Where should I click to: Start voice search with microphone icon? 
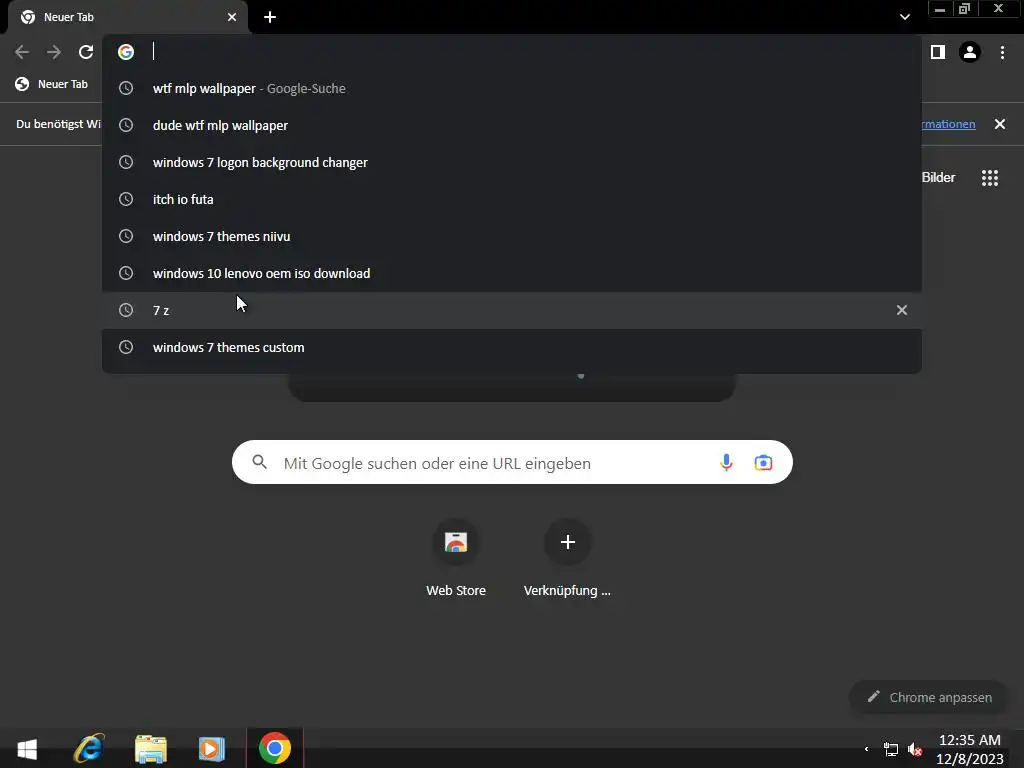point(726,463)
